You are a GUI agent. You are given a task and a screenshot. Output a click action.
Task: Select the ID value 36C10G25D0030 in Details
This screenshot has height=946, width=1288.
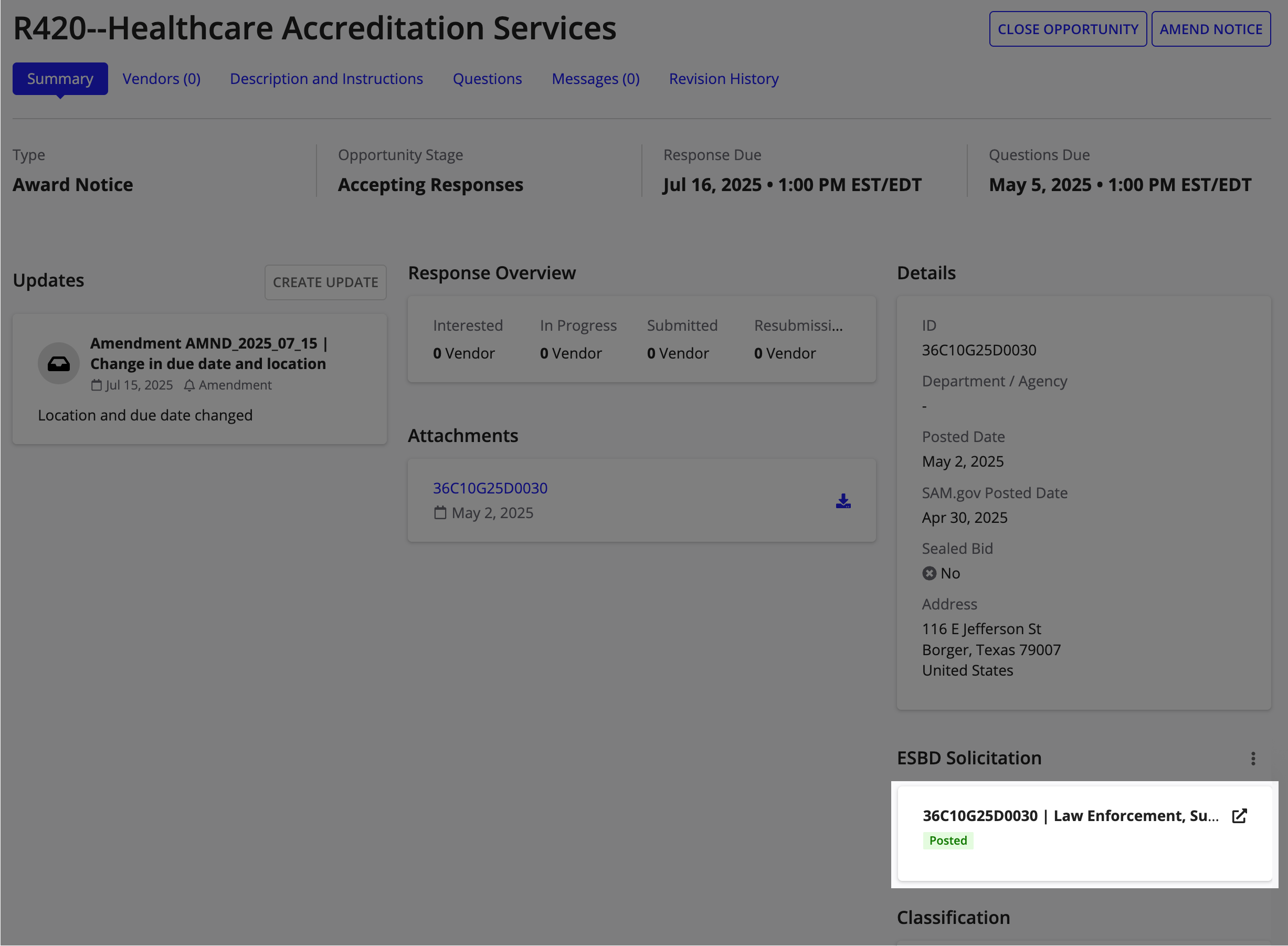point(979,350)
